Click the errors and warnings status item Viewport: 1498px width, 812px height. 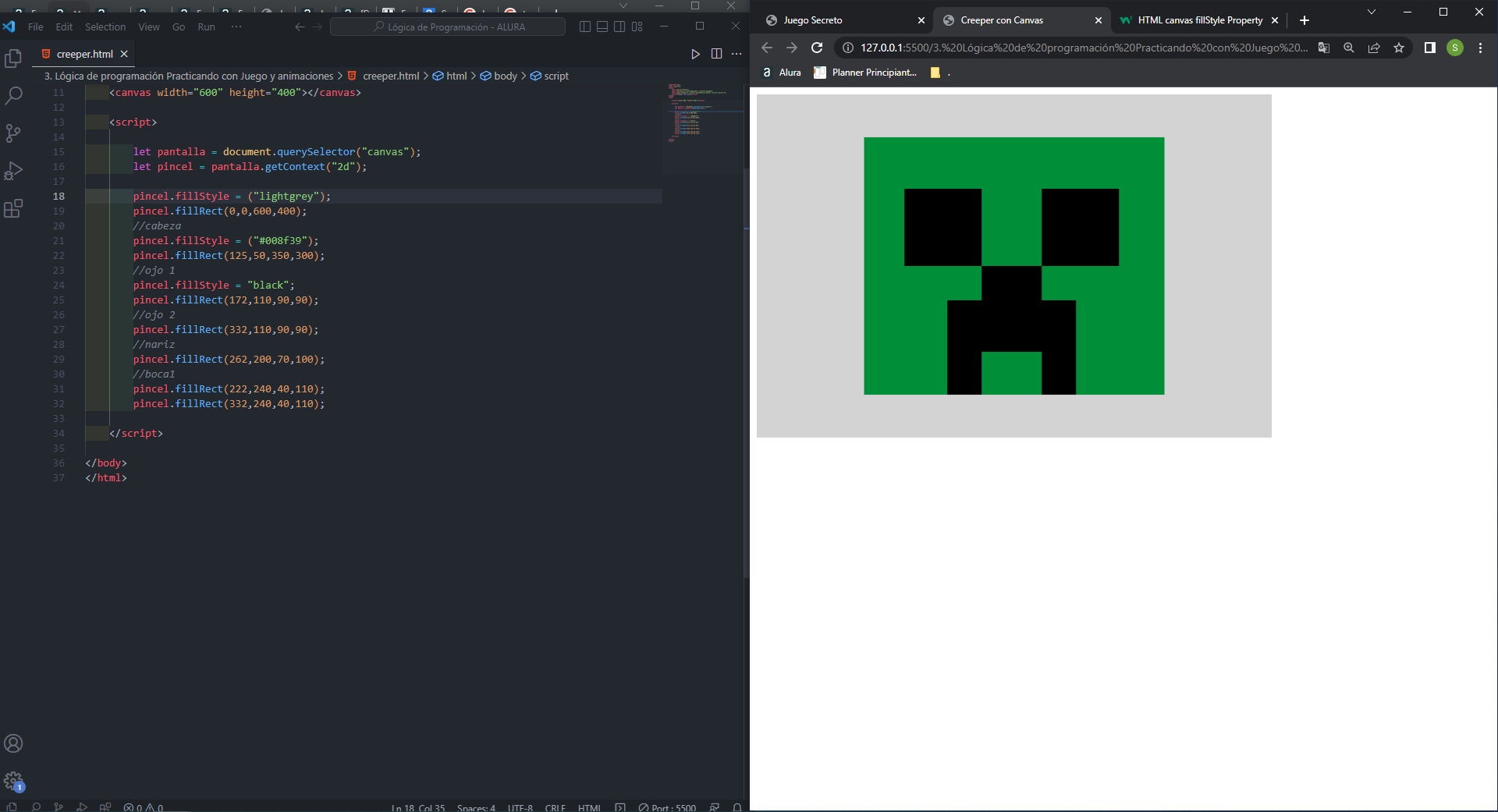(x=144, y=807)
